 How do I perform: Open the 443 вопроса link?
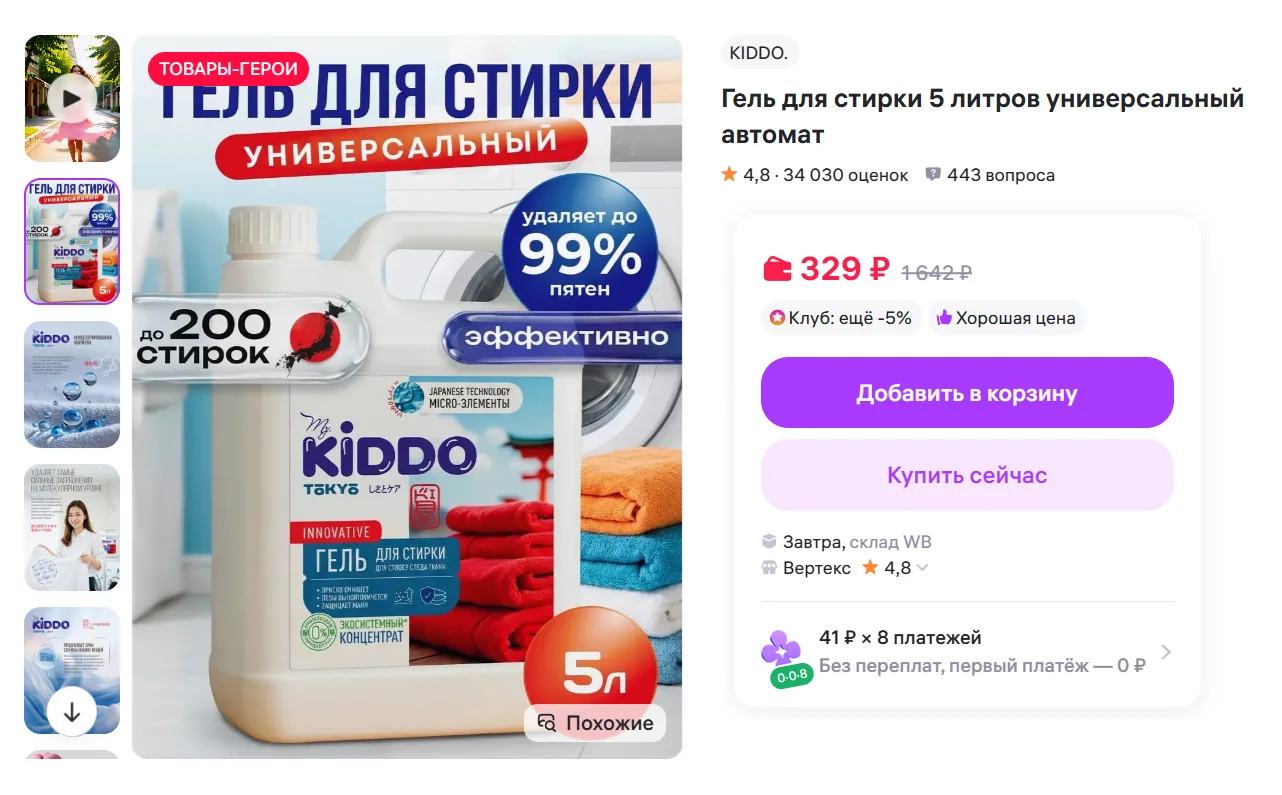[1001, 175]
